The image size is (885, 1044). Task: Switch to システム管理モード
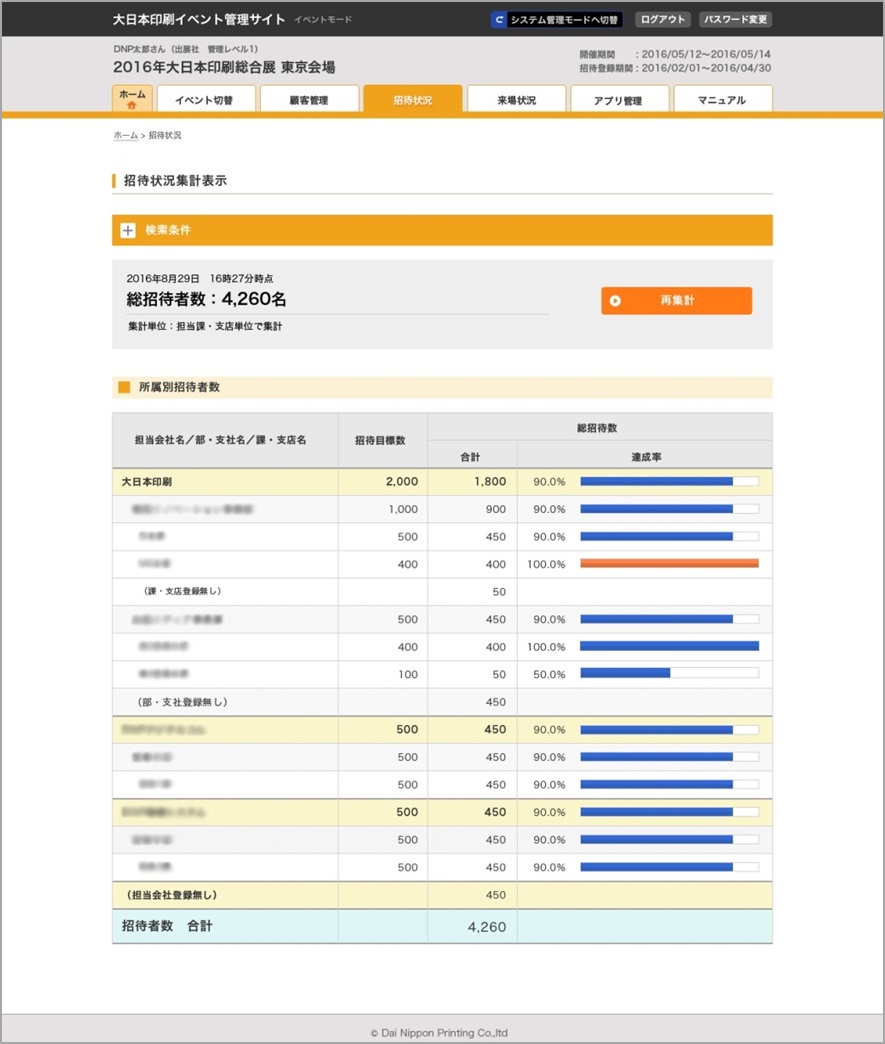tap(557, 19)
